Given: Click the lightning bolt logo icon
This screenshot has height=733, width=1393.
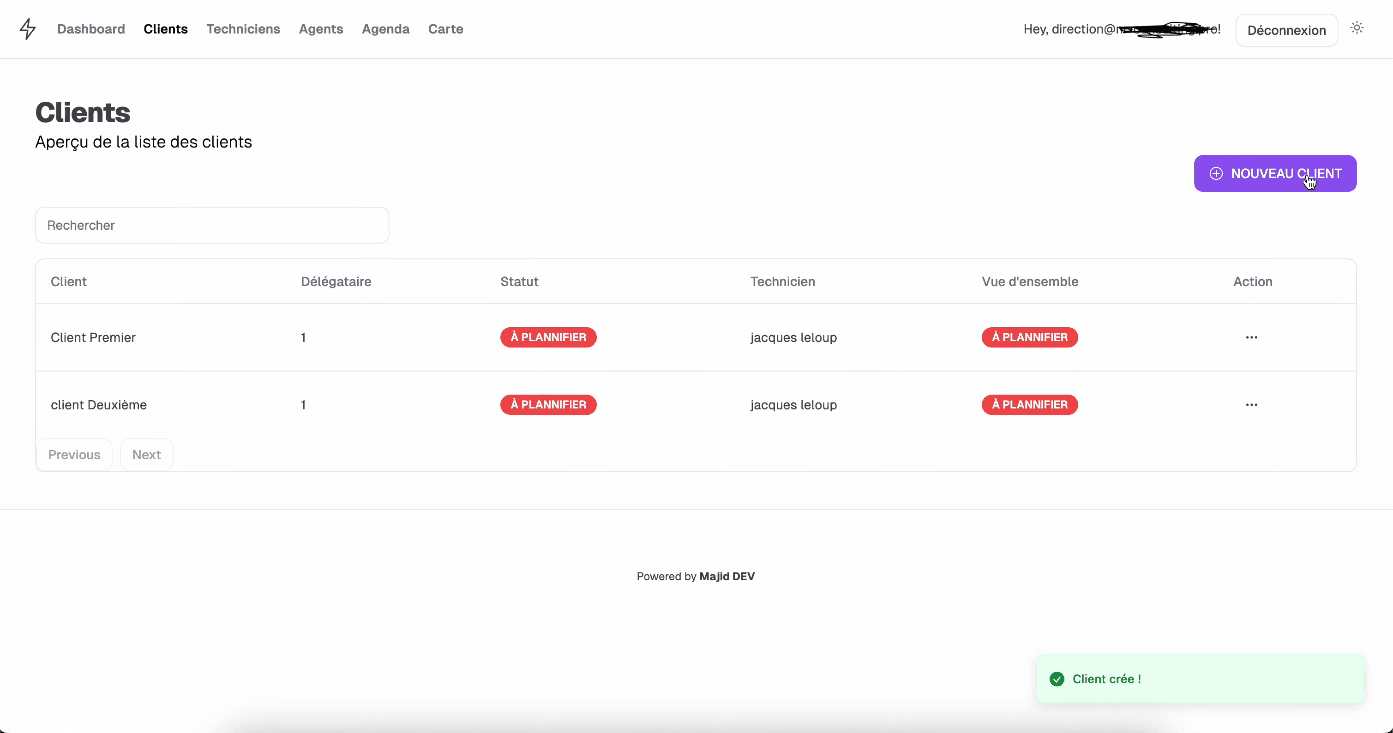Looking at the screenshot, I should coord(28,29).
